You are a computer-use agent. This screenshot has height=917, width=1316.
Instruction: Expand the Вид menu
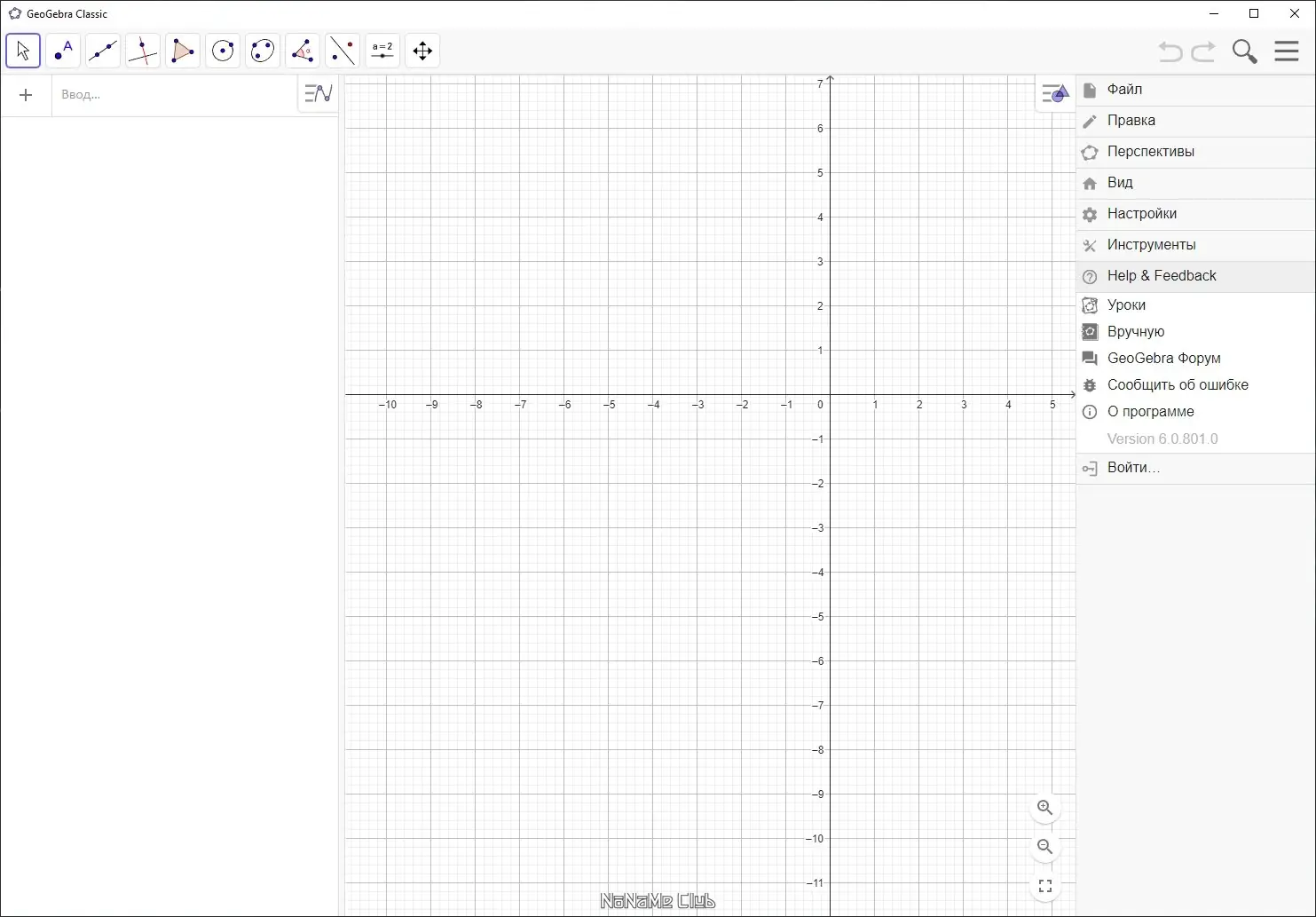[x=1196, y=183]
